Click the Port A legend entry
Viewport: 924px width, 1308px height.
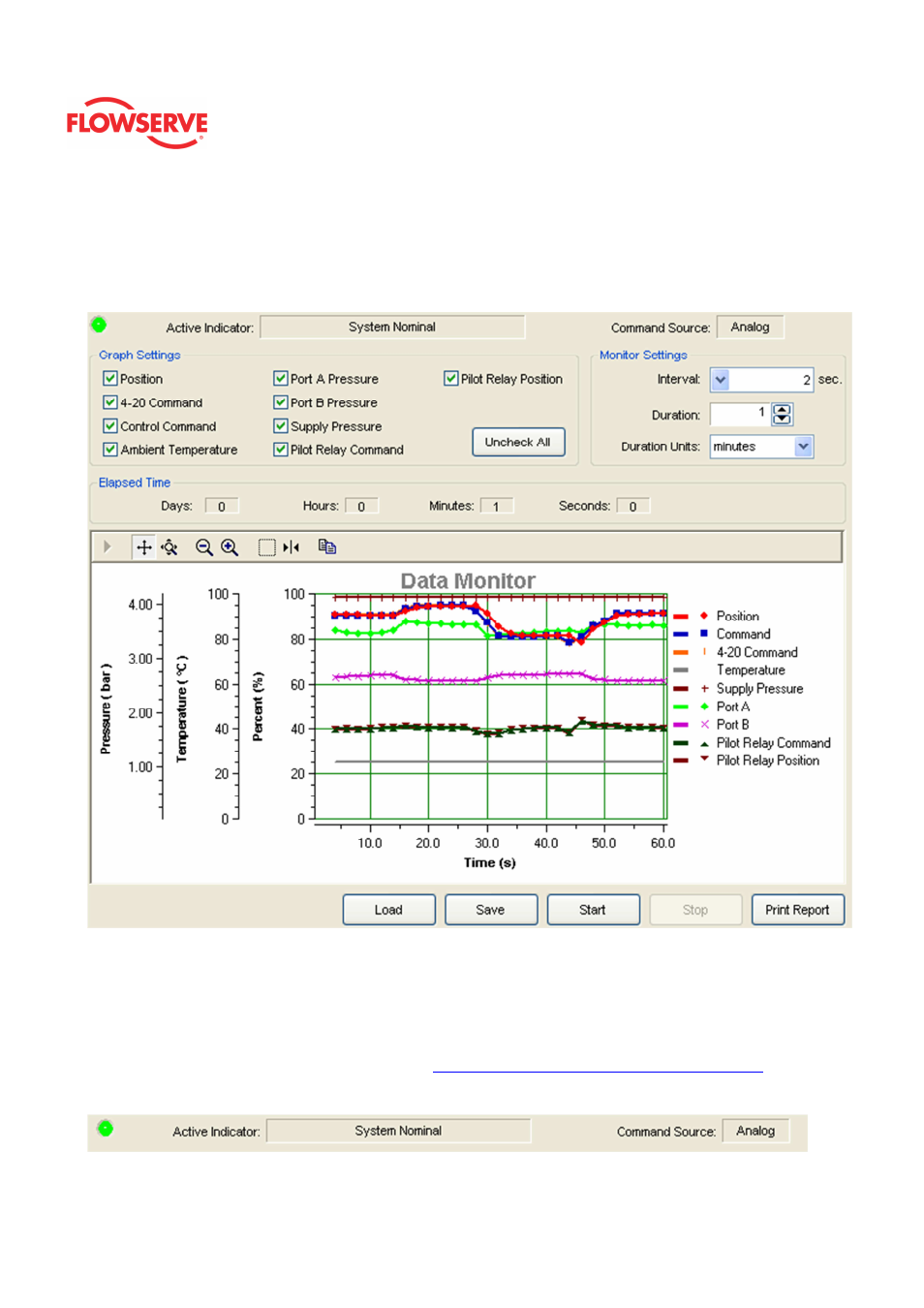(x=712, y=706)
